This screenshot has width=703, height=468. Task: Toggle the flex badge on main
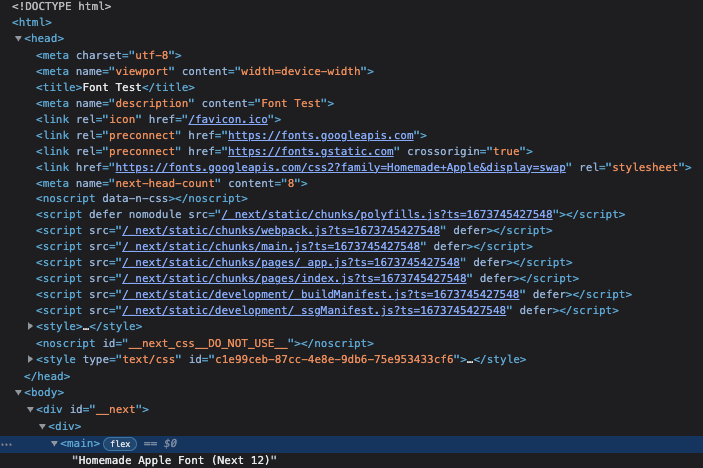(x=120, y=444)
